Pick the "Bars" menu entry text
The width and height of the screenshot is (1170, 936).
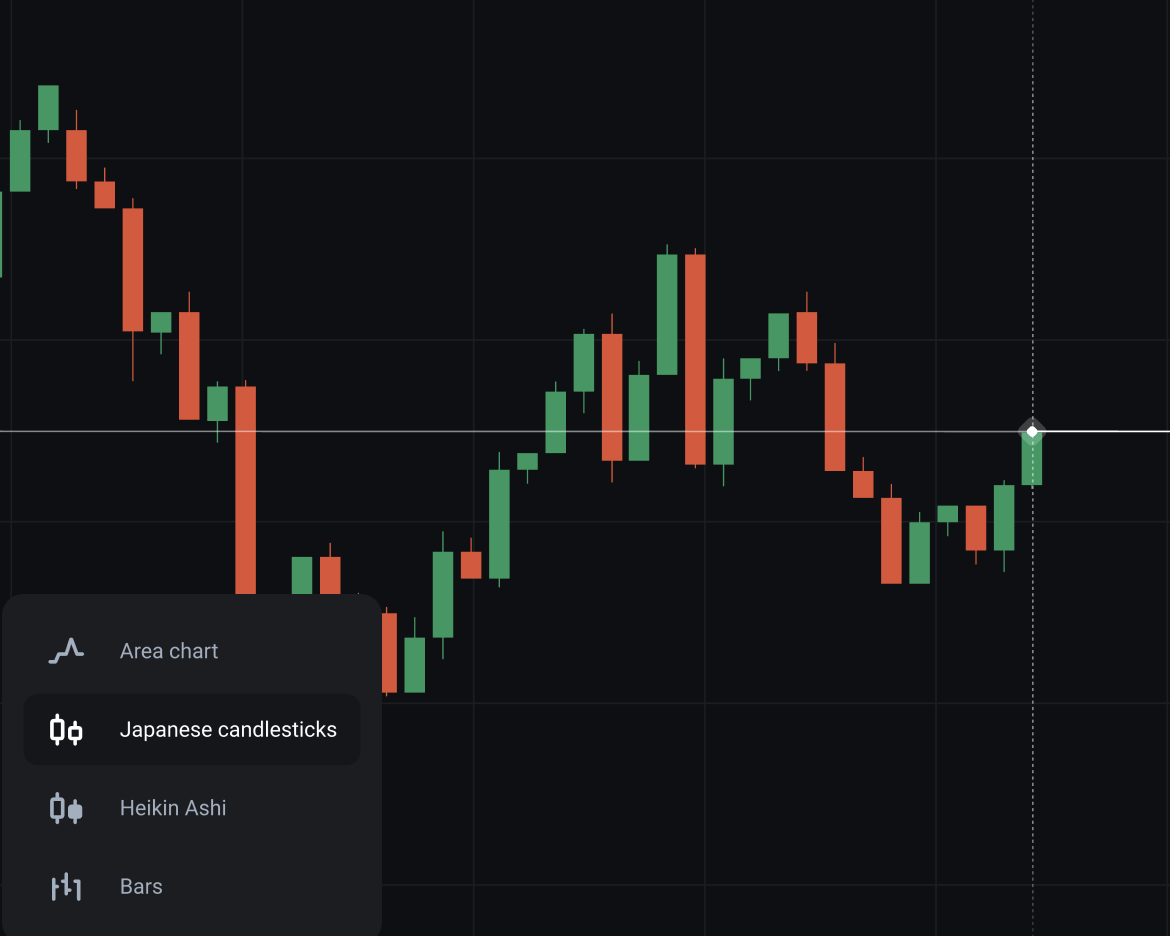(x=141, y=887)
